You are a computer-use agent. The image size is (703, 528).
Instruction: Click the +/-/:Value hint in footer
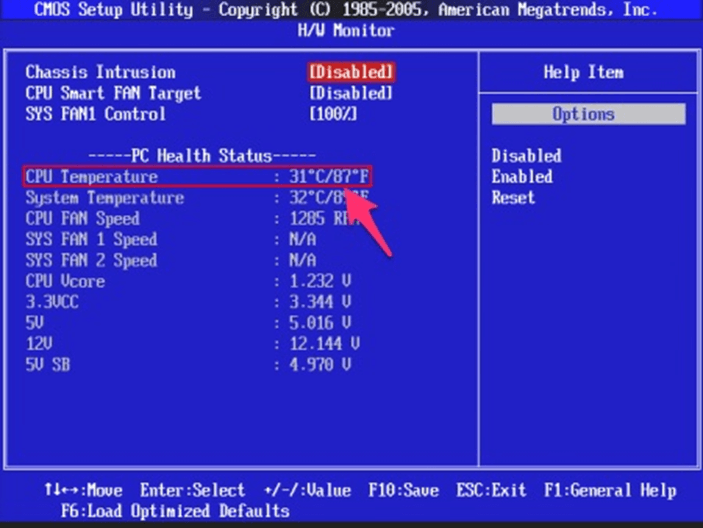pos(307,490)
